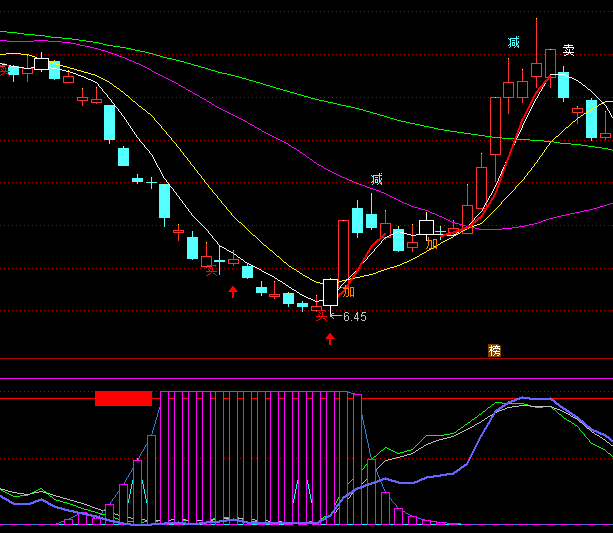
Task: Click the orange 榜 badge icon
Action: pyautogui.click(x=494, y=350)
